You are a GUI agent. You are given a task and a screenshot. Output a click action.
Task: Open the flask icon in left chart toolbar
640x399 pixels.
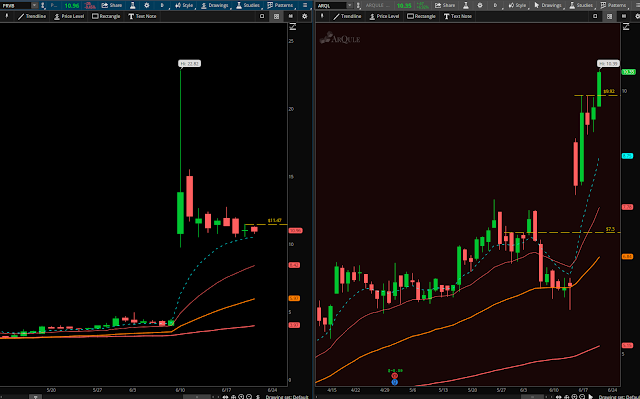[133, 5]
